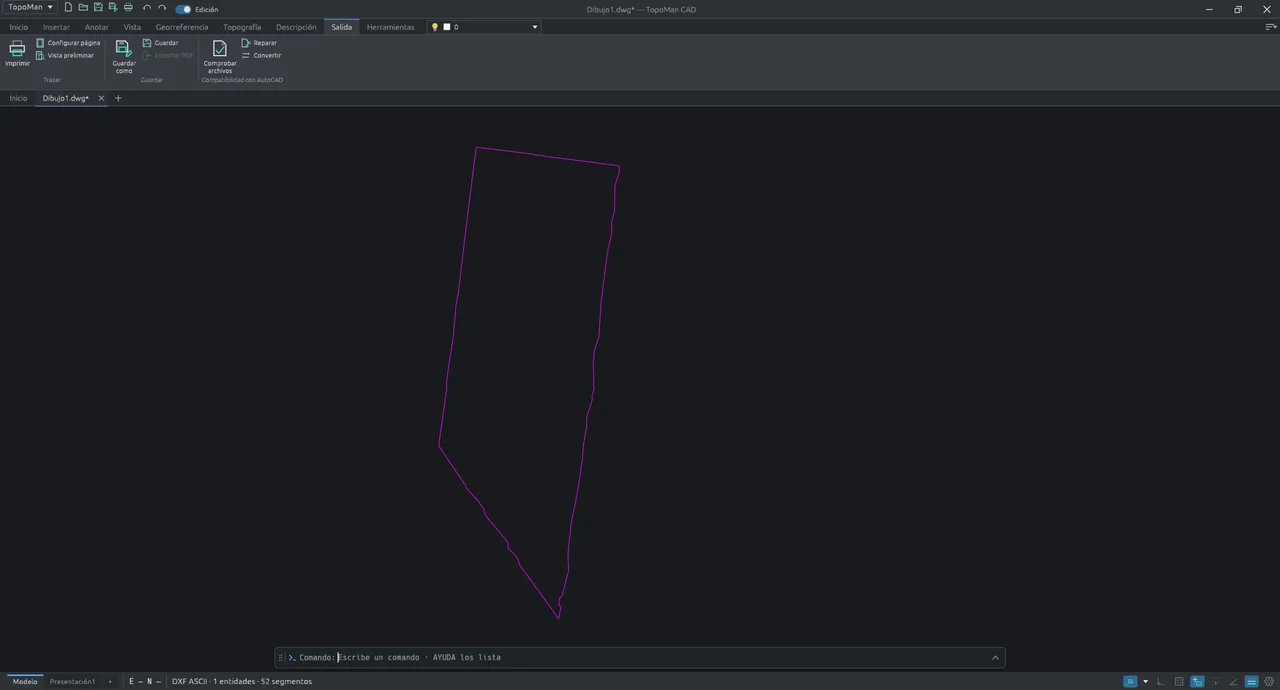
Task: Toggle lineweight display in status bar
Action: tap(1251, 682)
